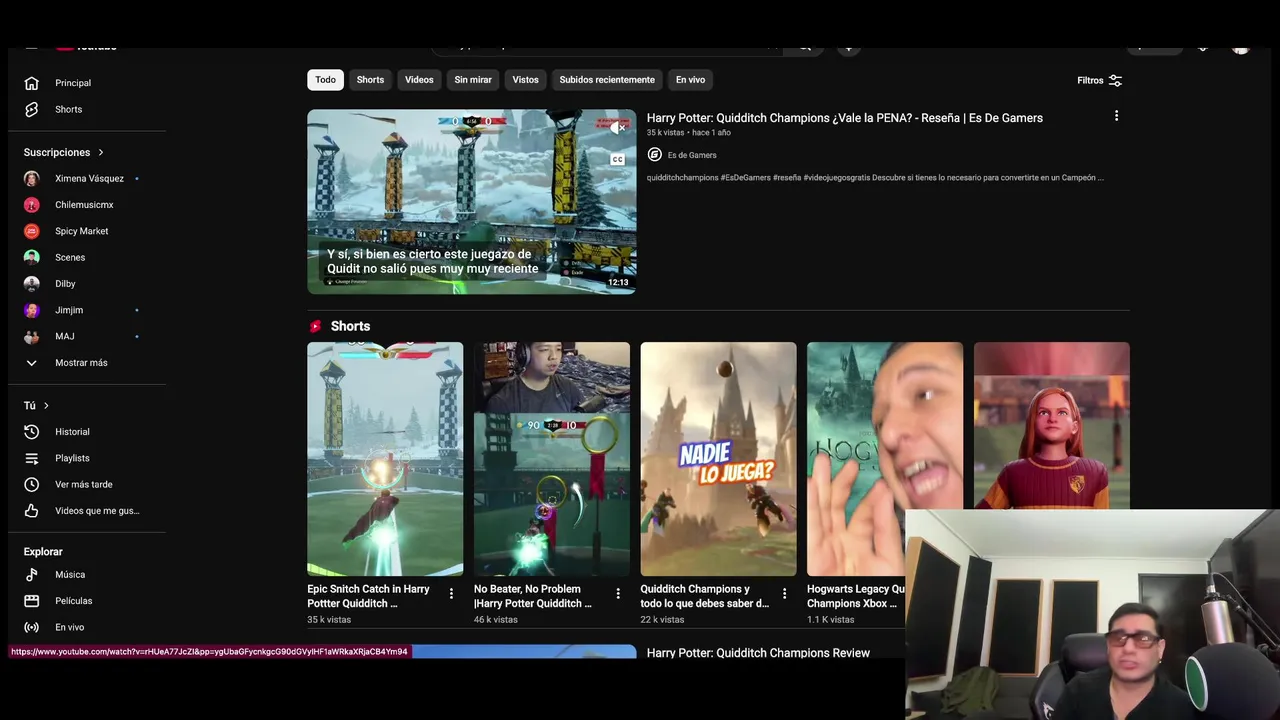The image size is (1280, 720).
Task: Open Playlists icon in sidebar
Action: point(31,458)
